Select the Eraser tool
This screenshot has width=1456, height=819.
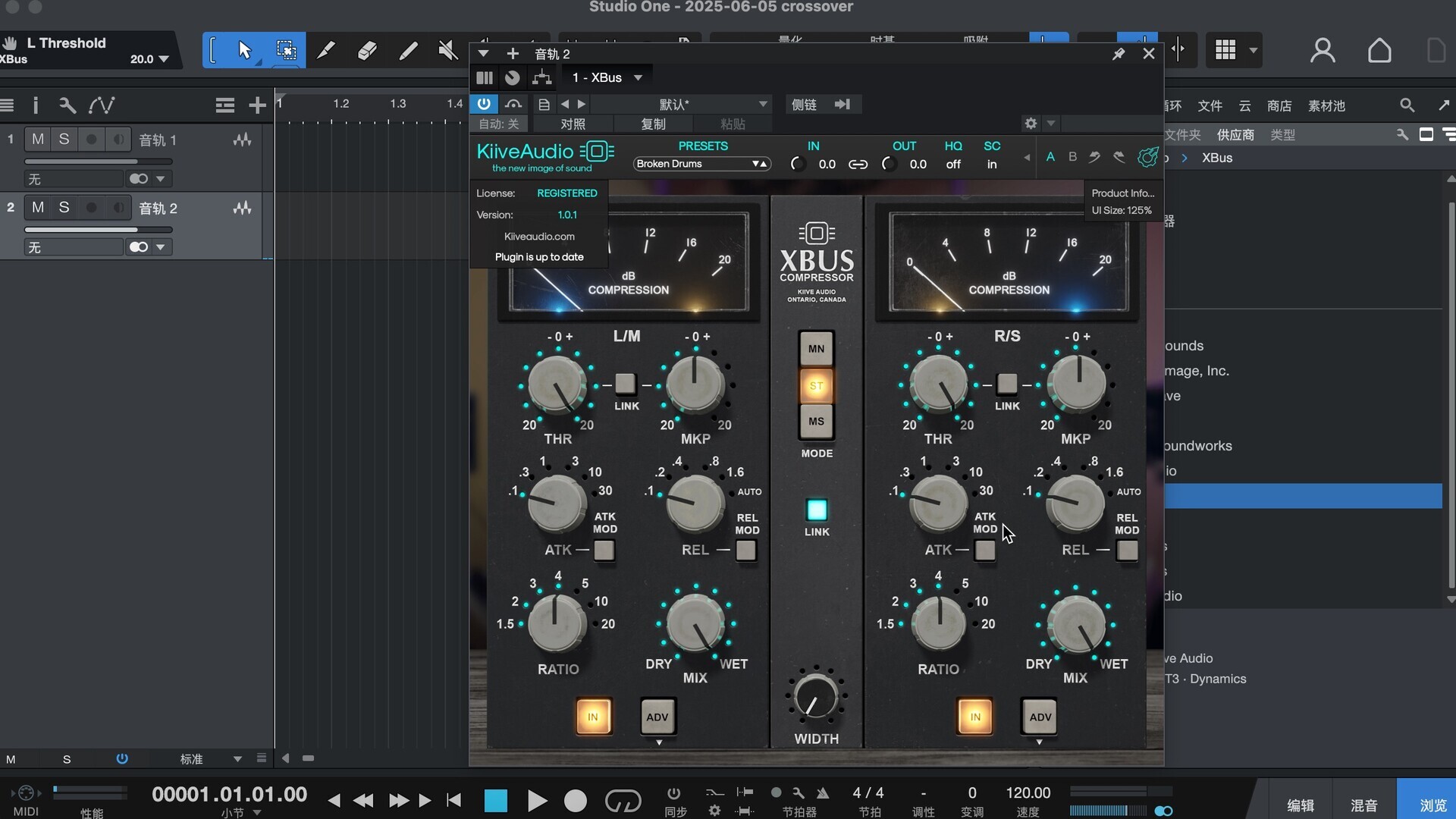click(367, 51)
